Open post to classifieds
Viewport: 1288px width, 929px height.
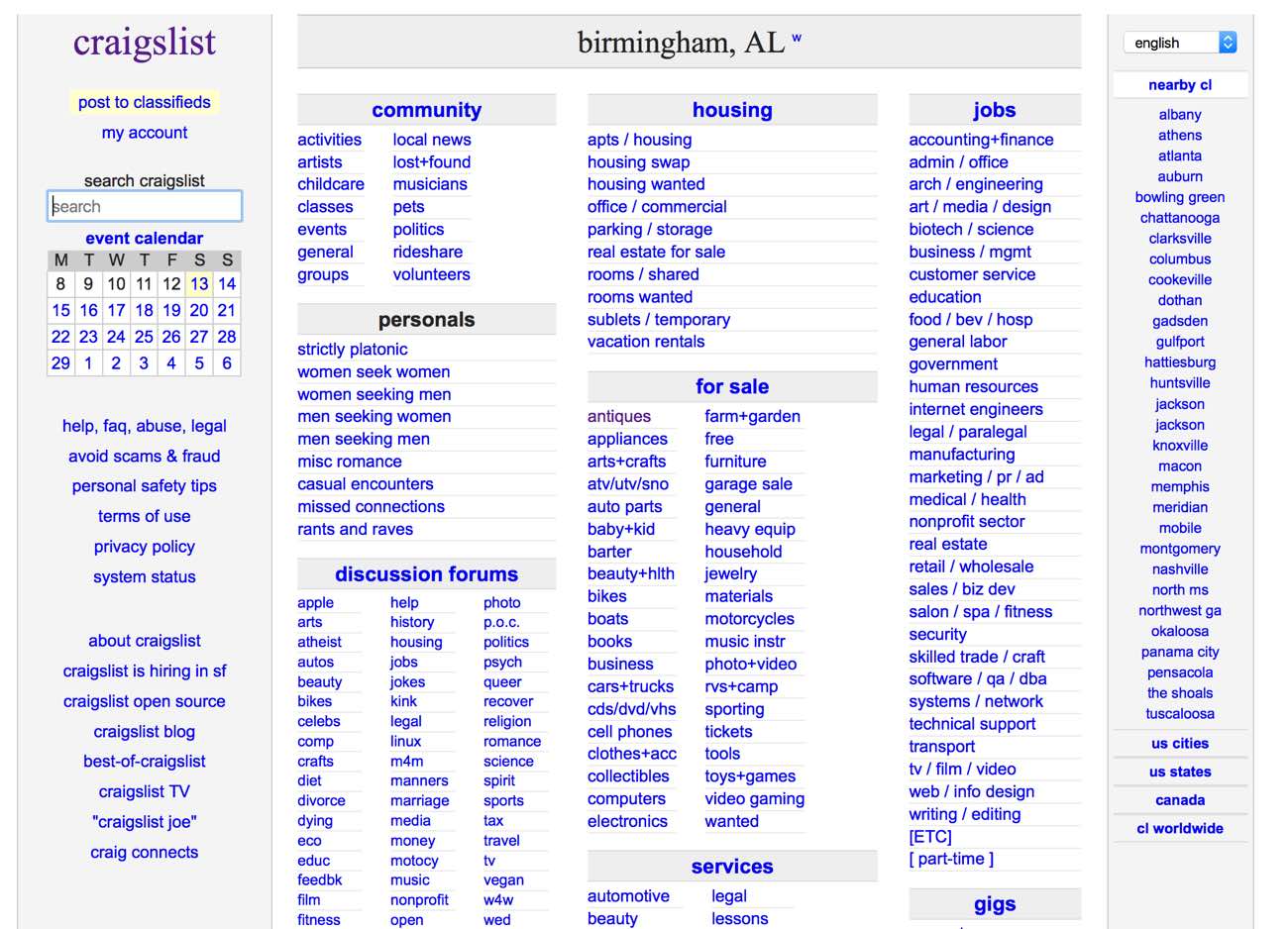tap(145, 102)
